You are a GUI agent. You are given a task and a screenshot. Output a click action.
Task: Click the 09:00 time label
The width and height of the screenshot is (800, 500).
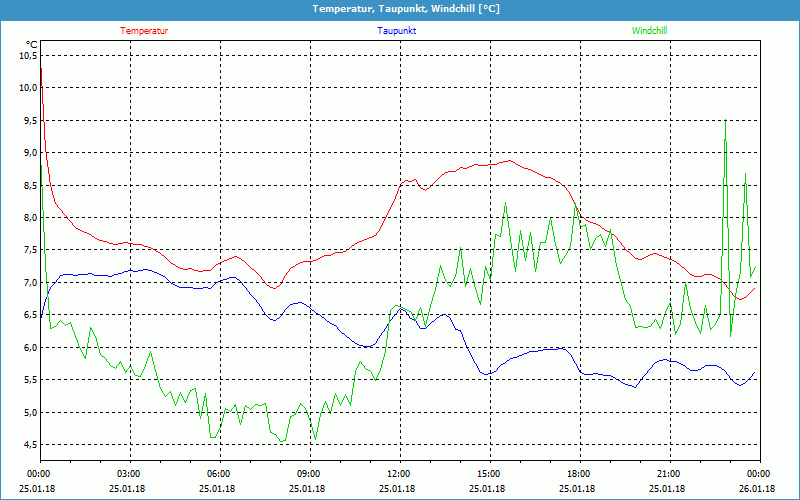[310, 474]
